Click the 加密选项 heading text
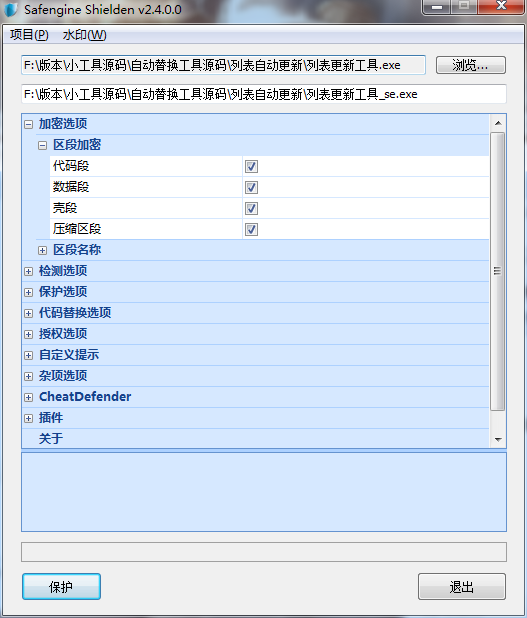This screenshot has width=527, height=618. pos(63,124)
